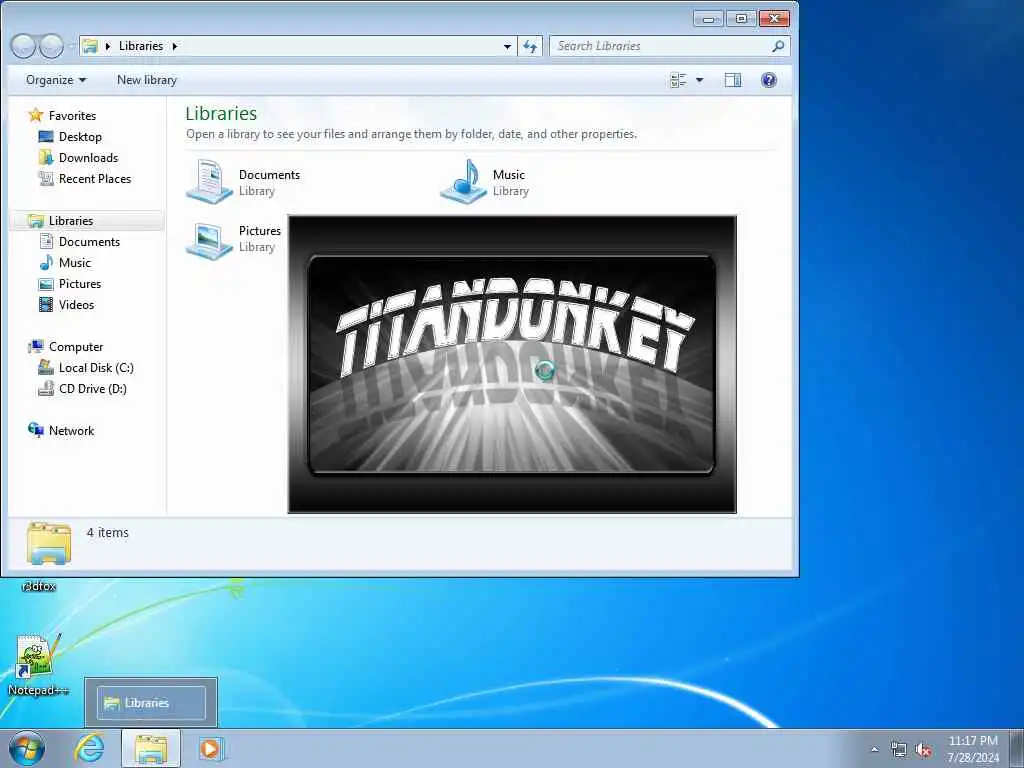Select Music under Libraries in sidebar
Screen dimensions: 1024x768
(x=74, y=263)
